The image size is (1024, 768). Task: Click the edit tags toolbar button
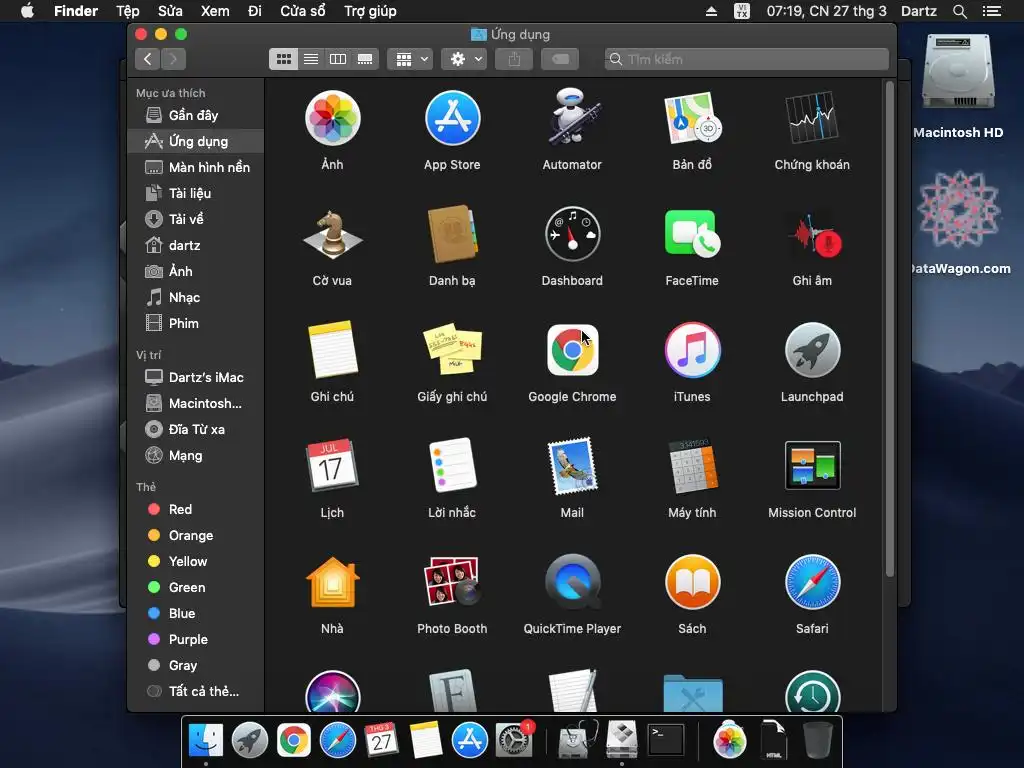[560, 59]
